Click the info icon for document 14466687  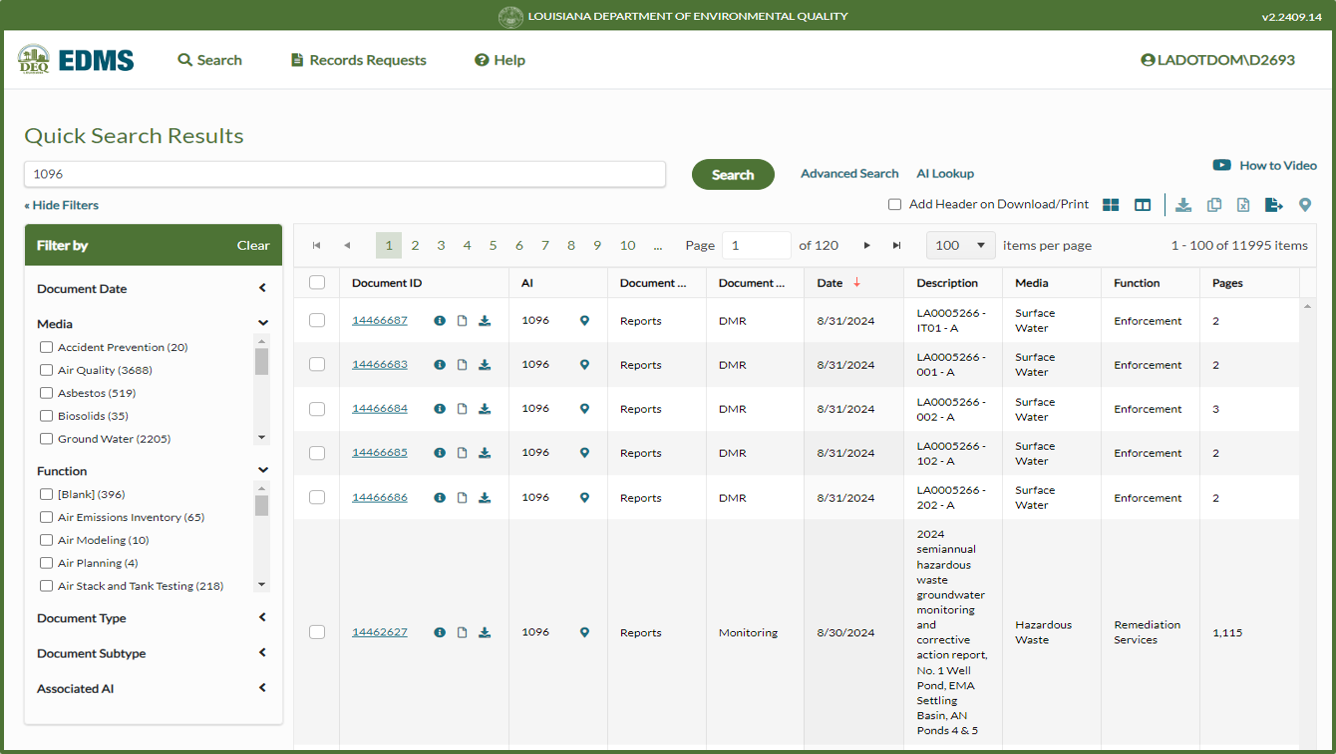[x=439, y=320]
